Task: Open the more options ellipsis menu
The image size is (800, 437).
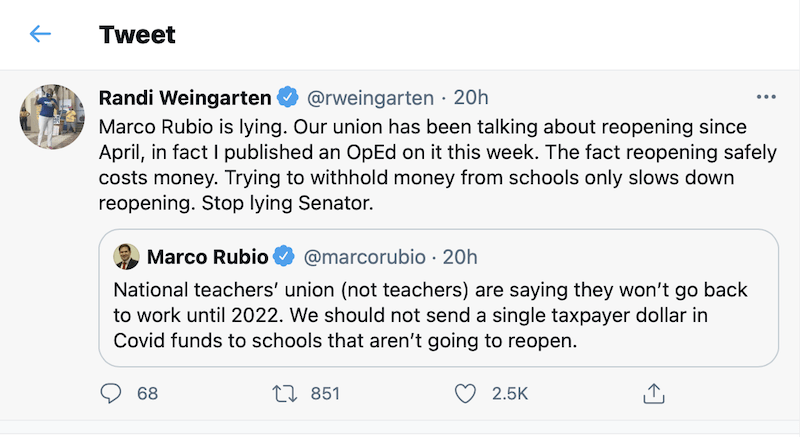Action: 766,97
